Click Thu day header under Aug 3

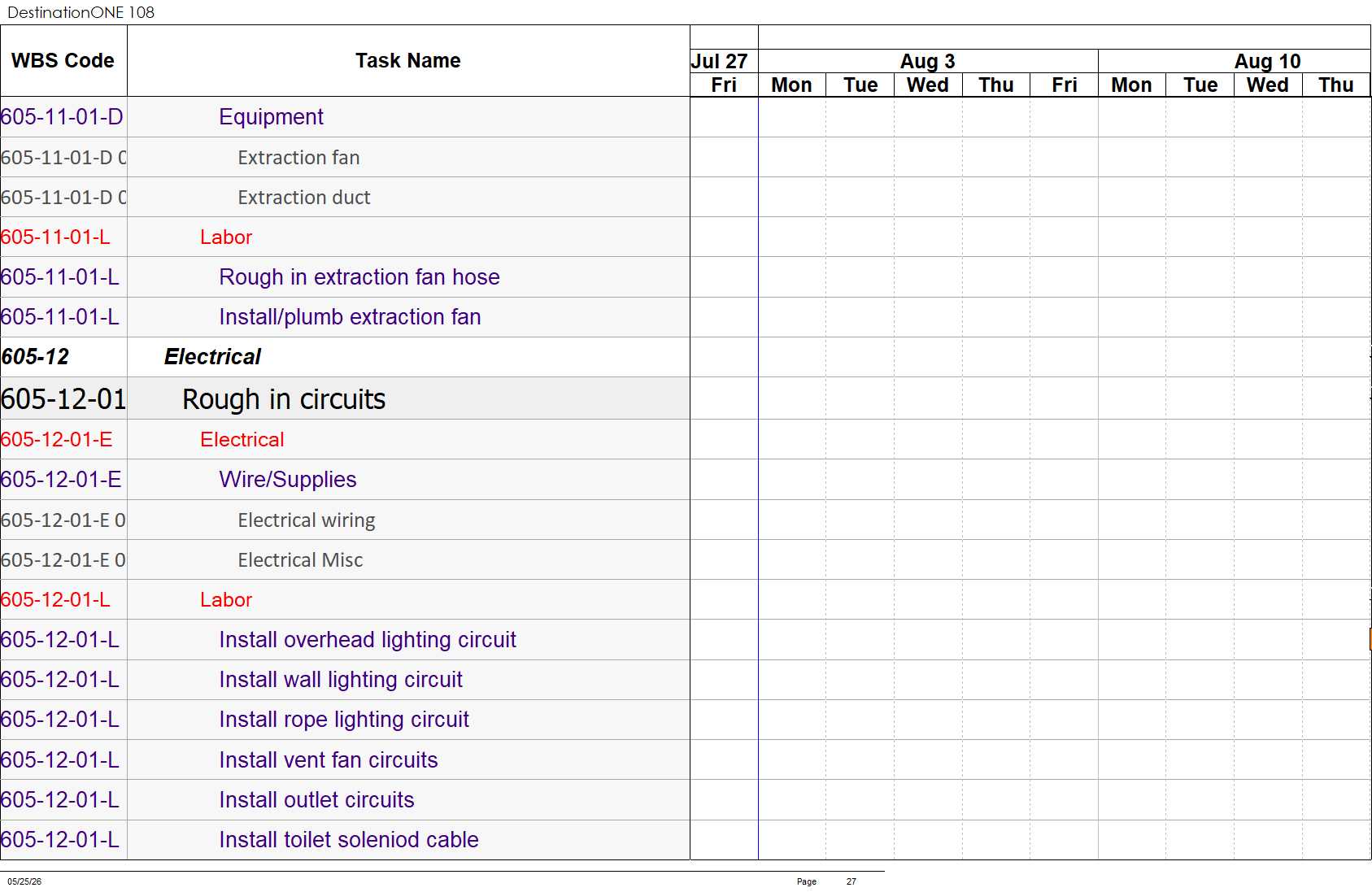(x=996, y=85)
